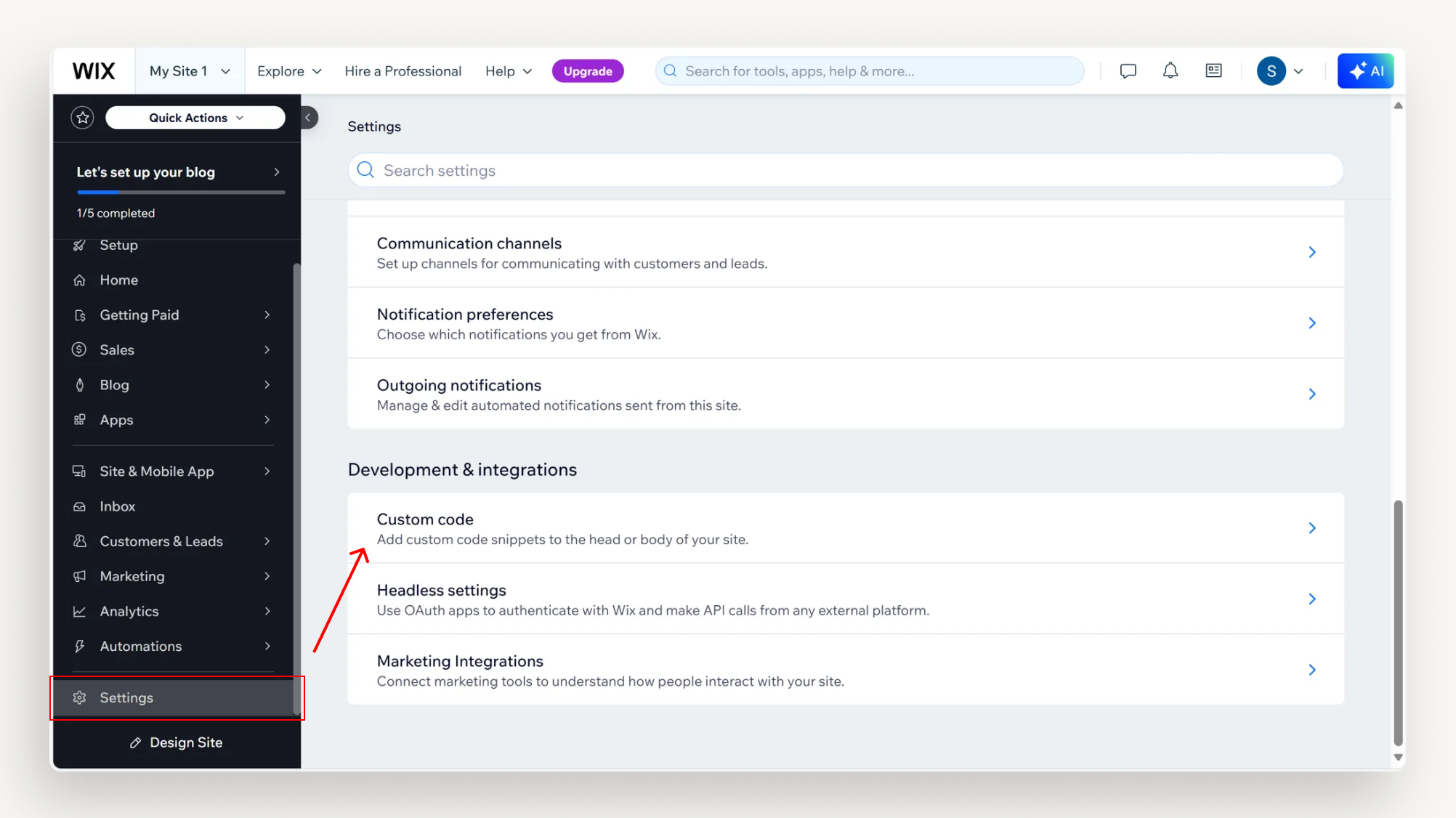Select Settings in the sidebar
Image resolution: width=1456 pixels, height=818 pixels.
point(126,697)
